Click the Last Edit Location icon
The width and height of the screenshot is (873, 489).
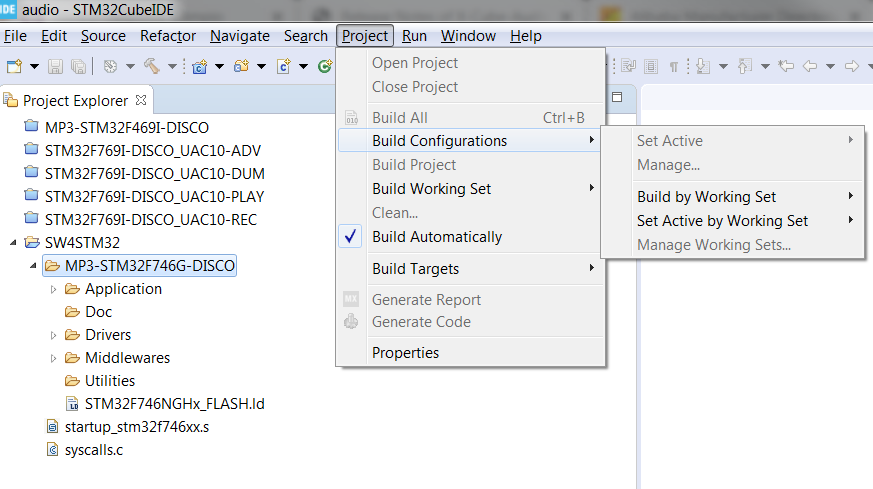[x=786, y=66]
